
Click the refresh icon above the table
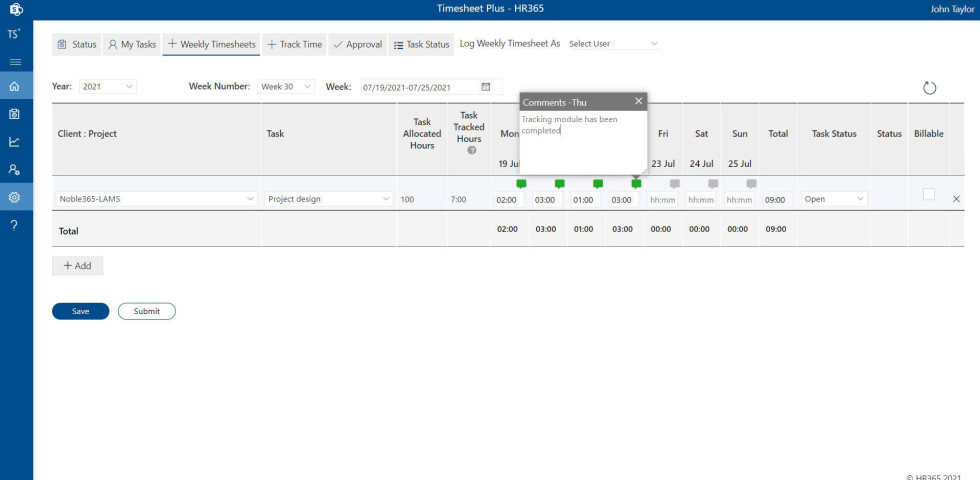point(929,88)
